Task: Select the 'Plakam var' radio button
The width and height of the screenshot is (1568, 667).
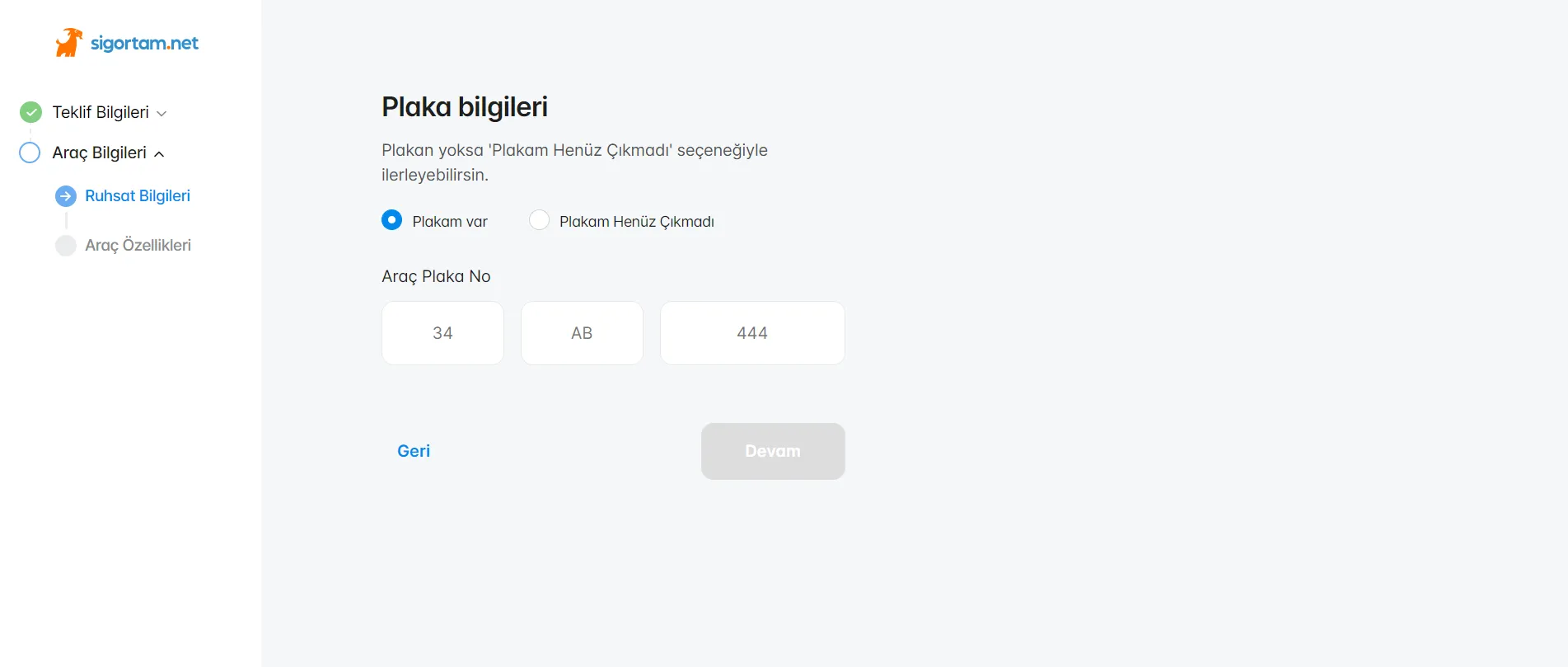Action: coord(392,220)
